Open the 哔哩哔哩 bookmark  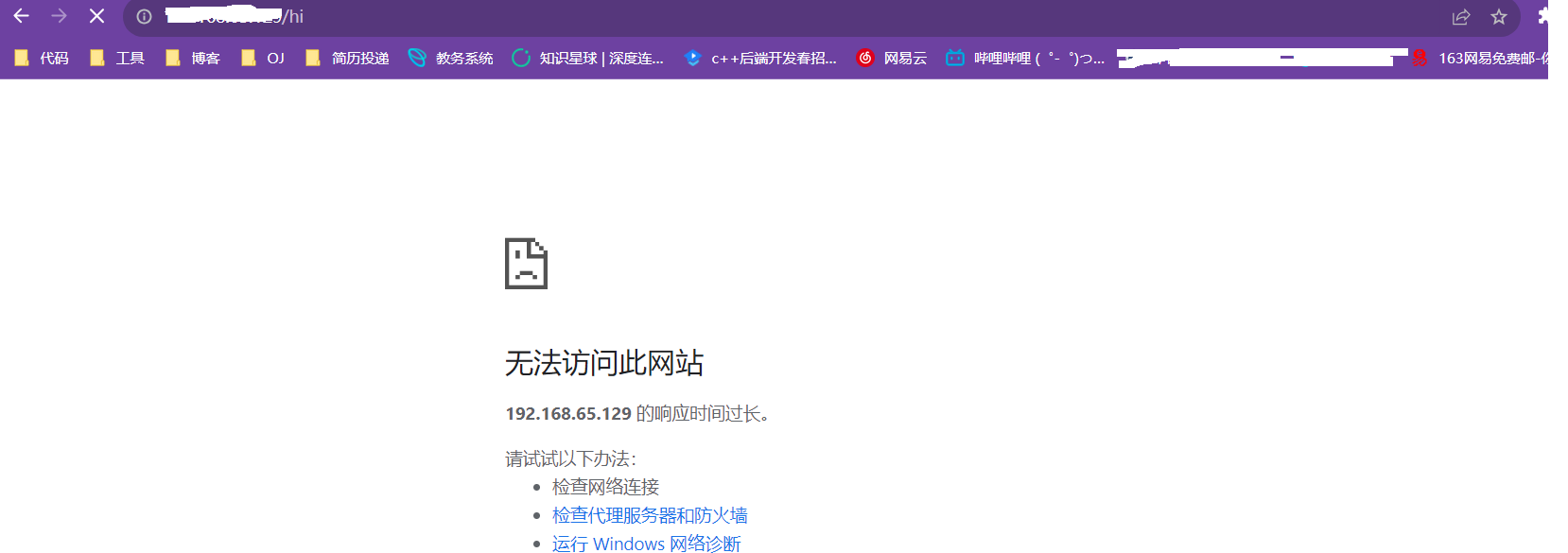tap(1025, 59)
